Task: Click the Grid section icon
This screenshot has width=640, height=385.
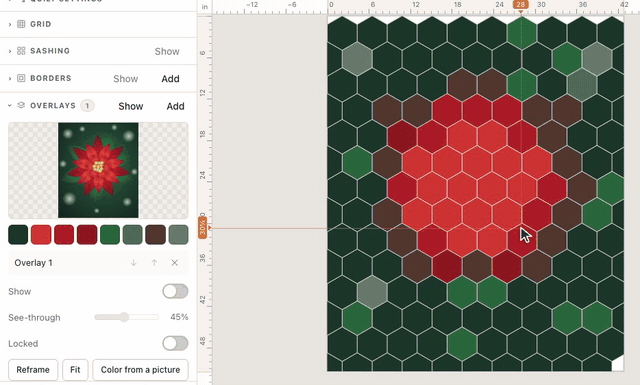Action: (21, 24)
